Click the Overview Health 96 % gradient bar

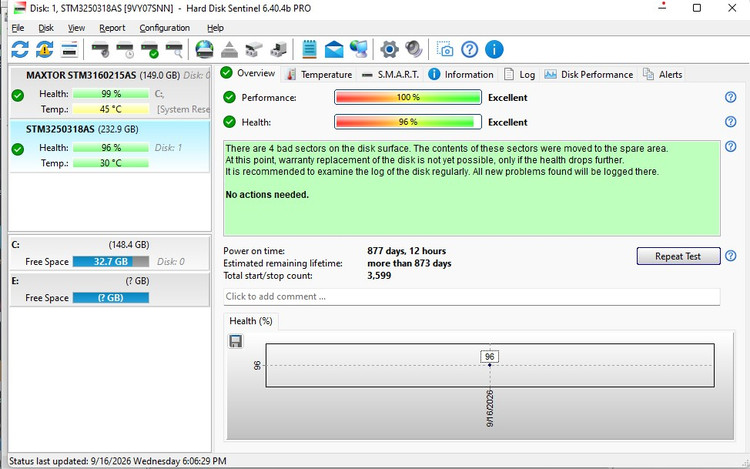[408, 122]
